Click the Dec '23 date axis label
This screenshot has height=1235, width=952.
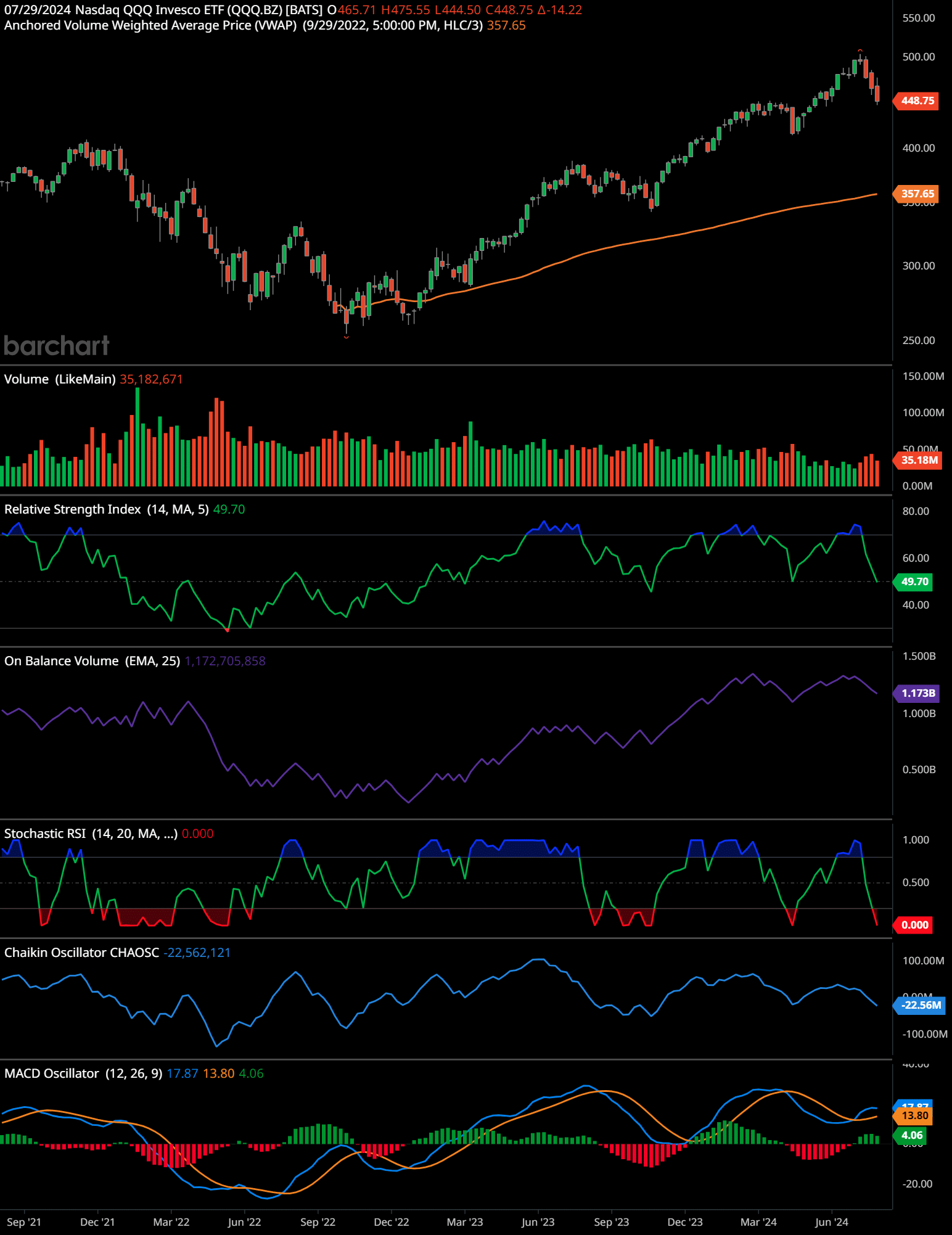pos(685,1222)
